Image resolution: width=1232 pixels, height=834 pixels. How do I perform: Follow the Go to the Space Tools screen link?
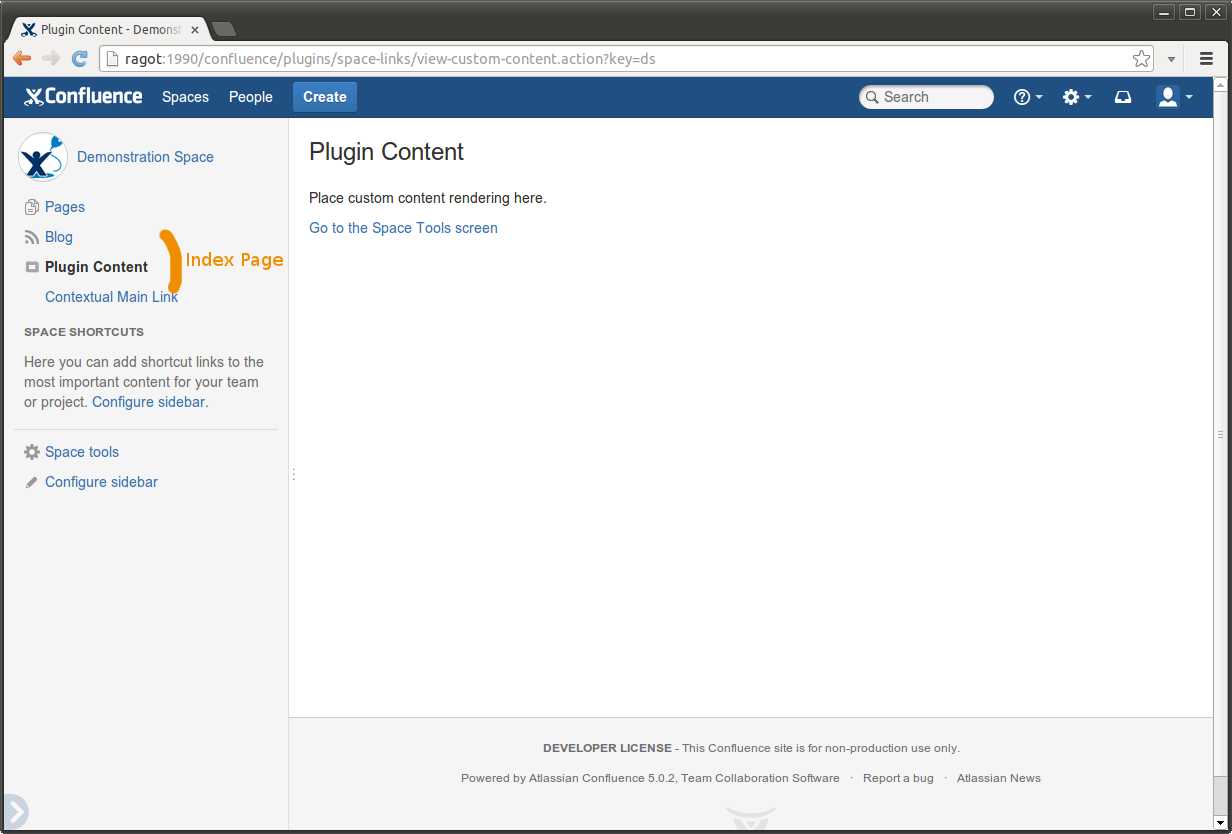(x=403, y=228)
